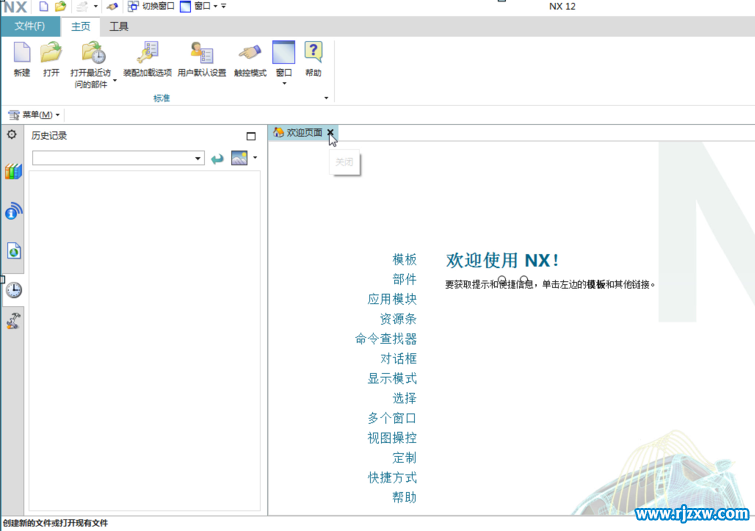Click the green return arrow in History panel
Viewport: 755px width, 531px height.
tap(217, 158)
